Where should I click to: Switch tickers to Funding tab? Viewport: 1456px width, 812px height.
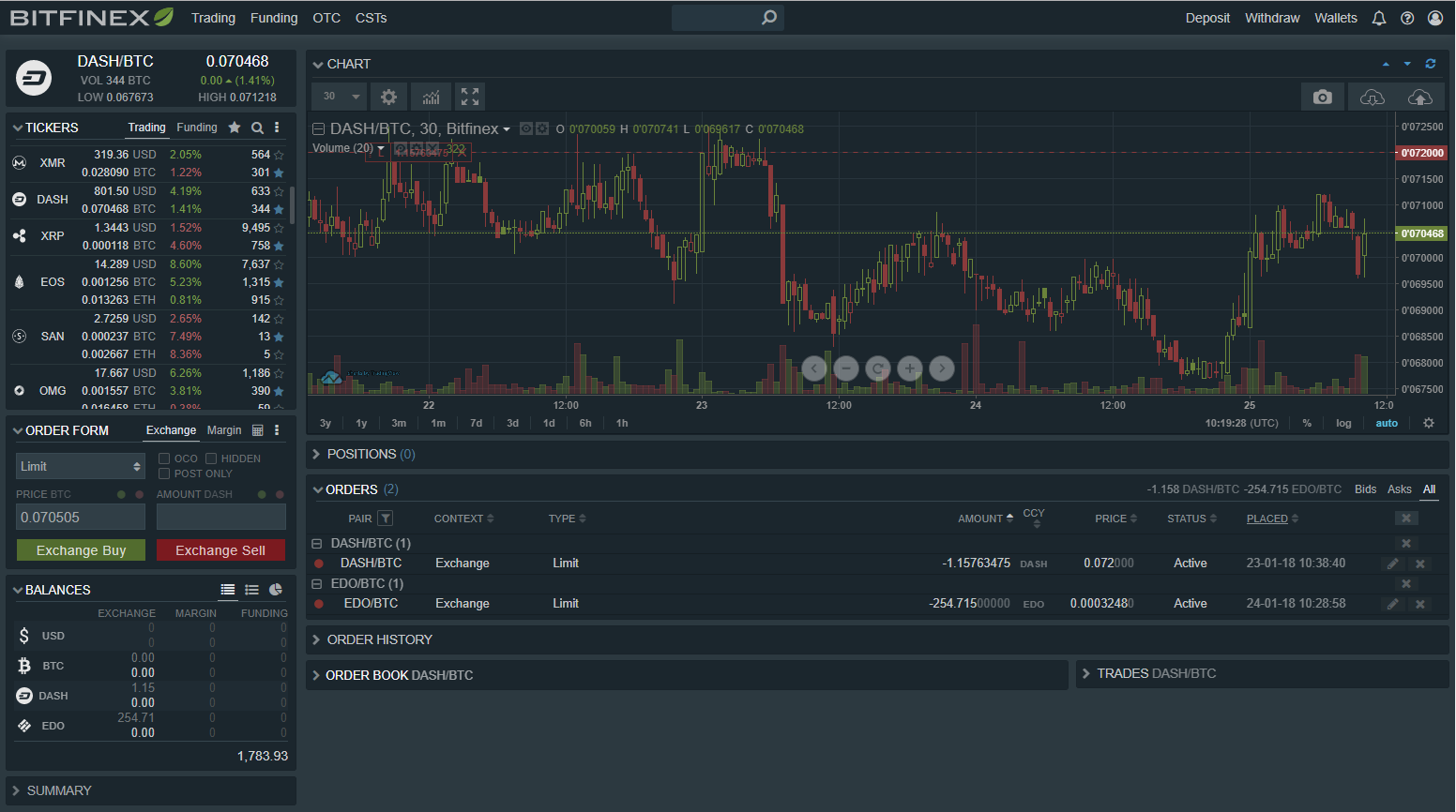197,128
